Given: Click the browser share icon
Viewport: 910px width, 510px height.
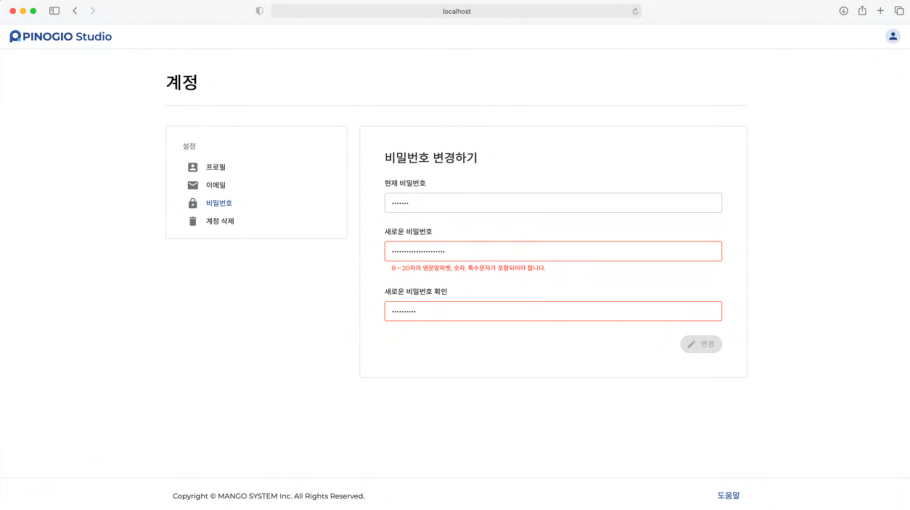Looking at the screenshot, I should pyautogui.click(x=862, y=11).
